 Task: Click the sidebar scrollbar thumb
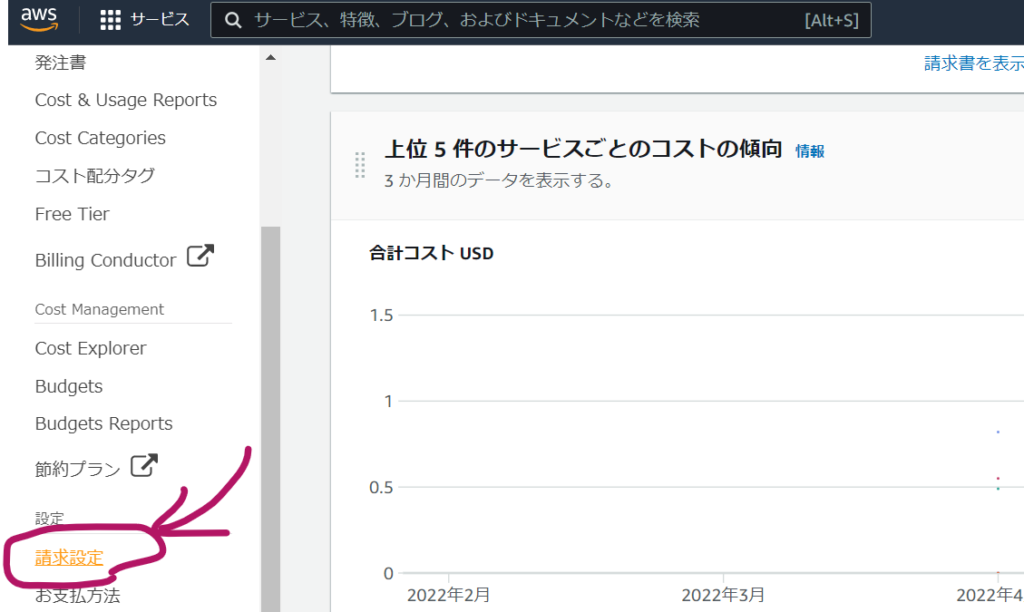[x=270, y=419]
